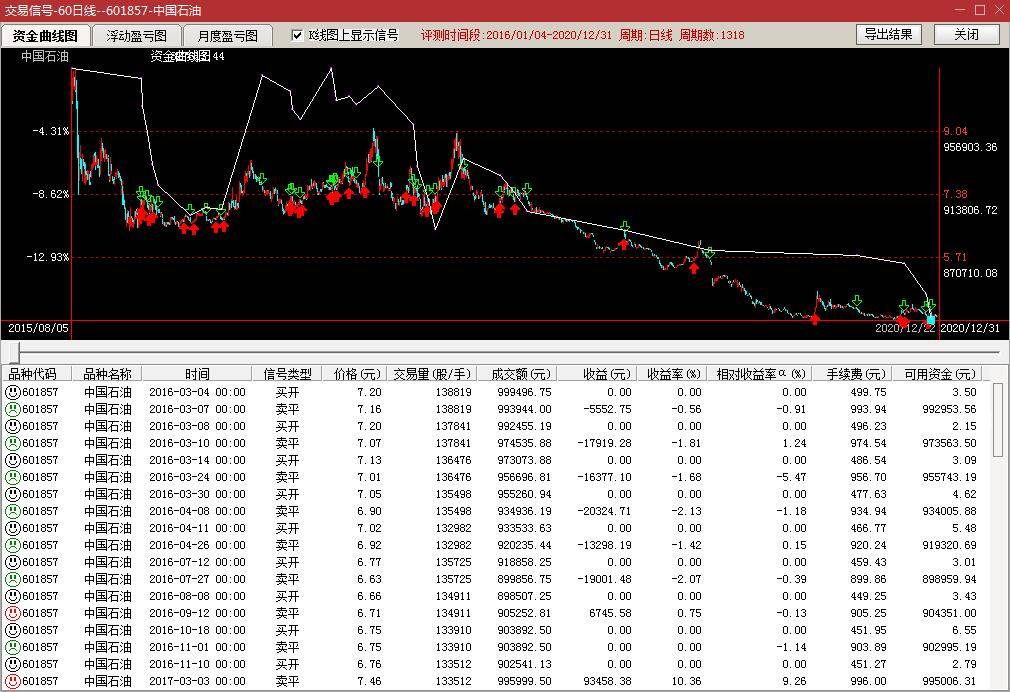
Task: Click face icon of 2016-03-14 row
Action: coord(13,460)
